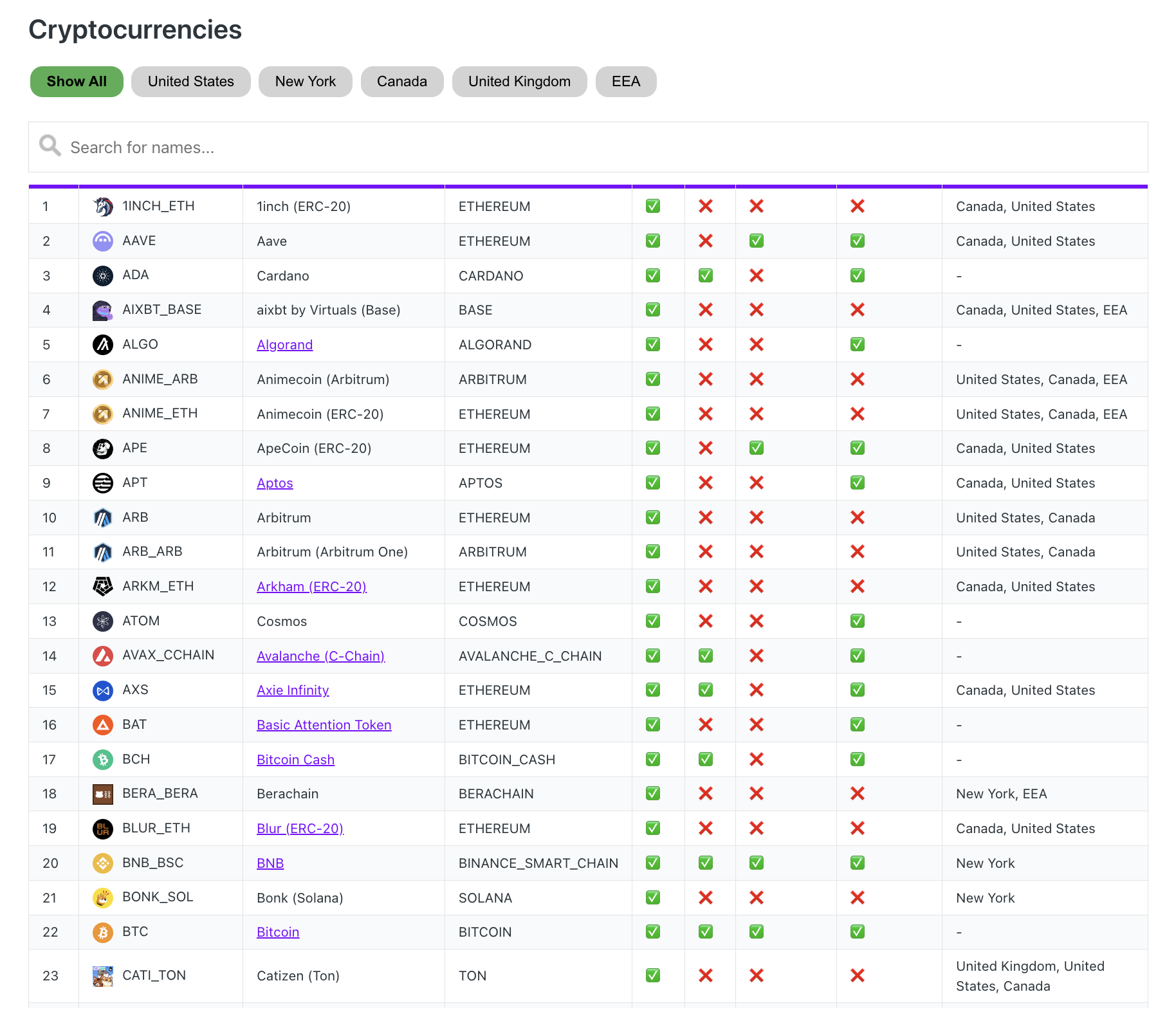Viewport: 1176px width, 1019px height.
Task: Click the BONK_SOL dog coin icon
Action: point(103,897)
